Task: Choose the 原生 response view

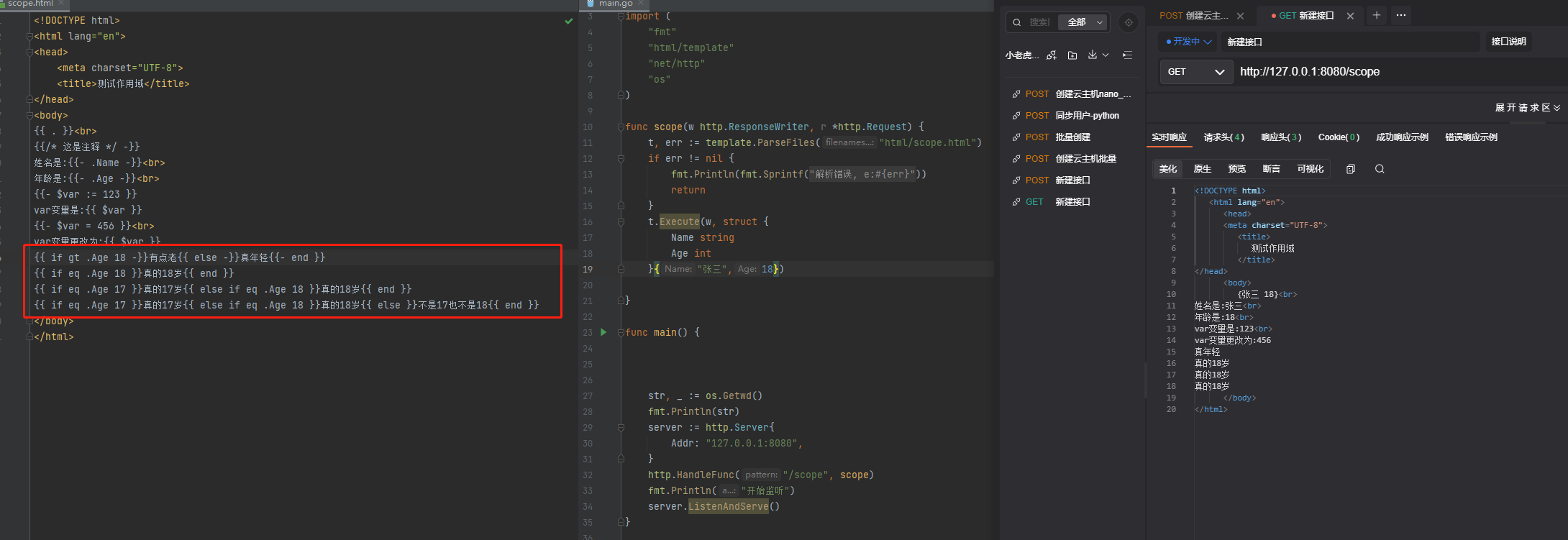Action: click(1202, 169)
